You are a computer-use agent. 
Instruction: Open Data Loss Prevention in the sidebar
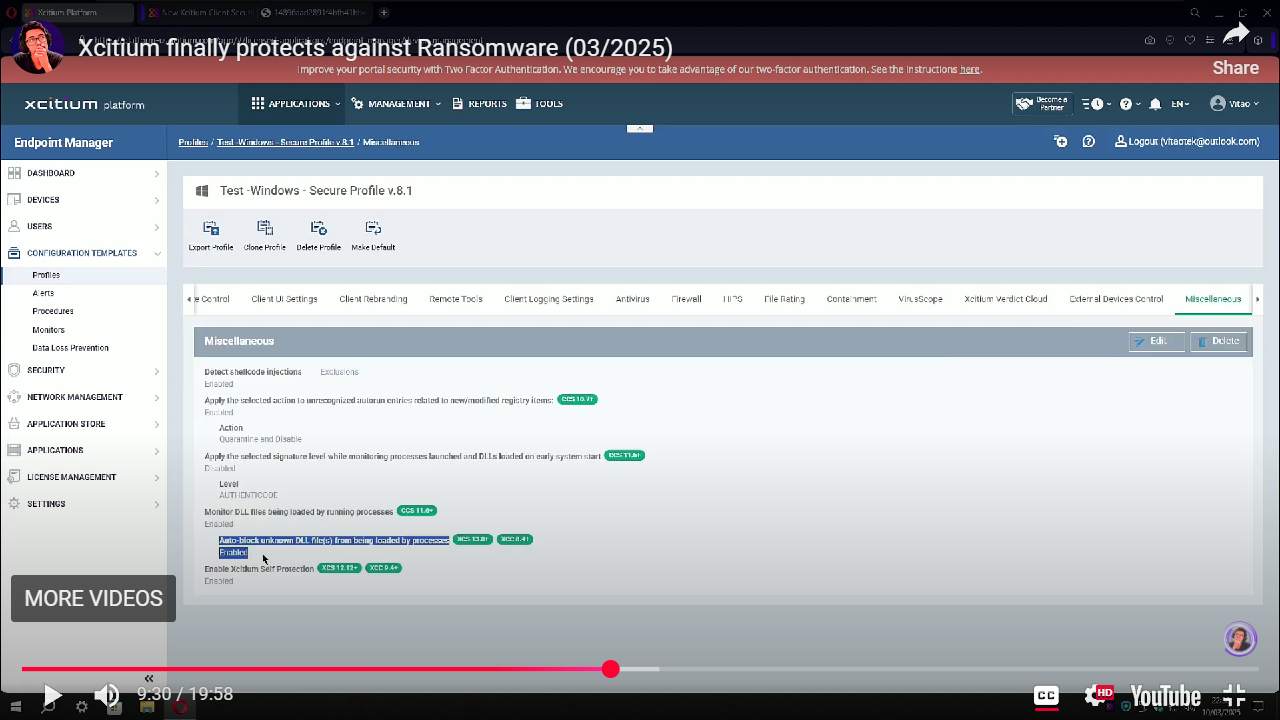(70, 348)
